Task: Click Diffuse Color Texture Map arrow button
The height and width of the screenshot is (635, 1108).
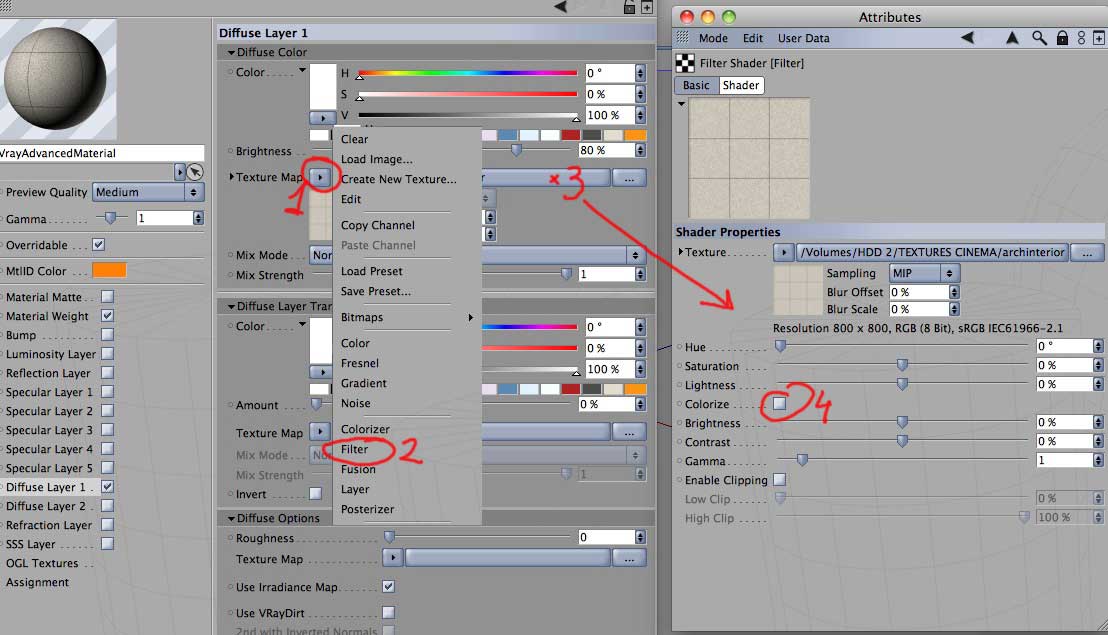Action: tap(321, 177)
